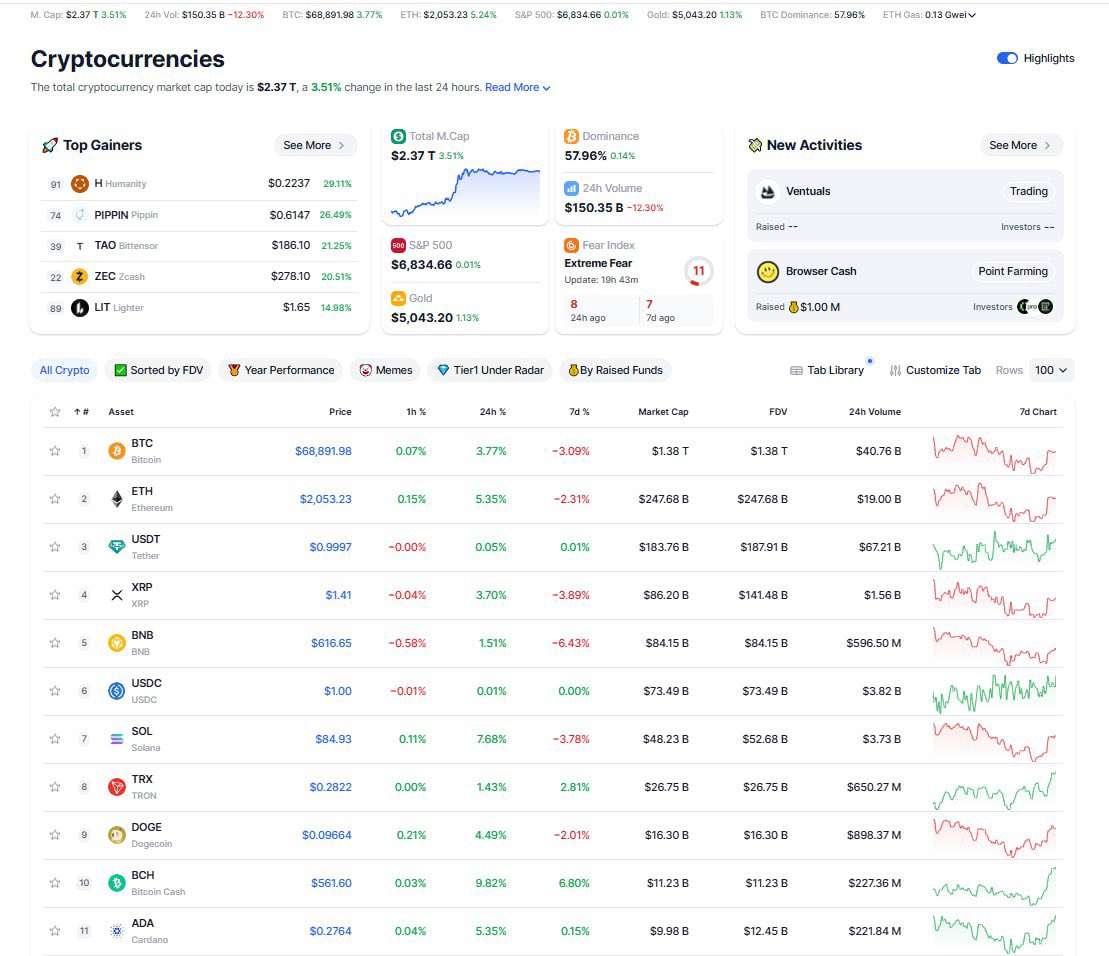Star the SOL row

coord(55,738)
